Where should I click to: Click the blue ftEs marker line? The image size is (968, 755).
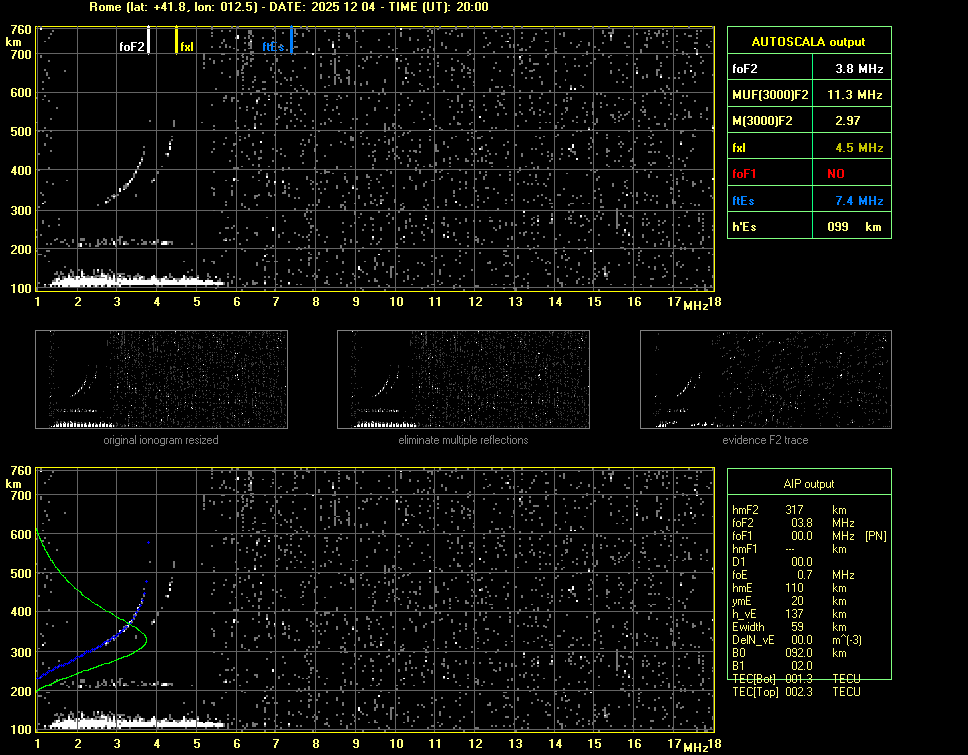click(291, 42)
